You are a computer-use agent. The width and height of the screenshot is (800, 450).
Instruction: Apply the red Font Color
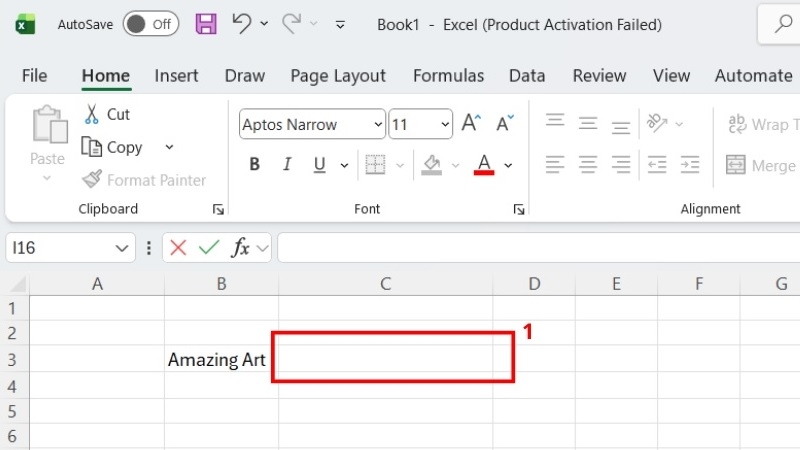point(484,164)
